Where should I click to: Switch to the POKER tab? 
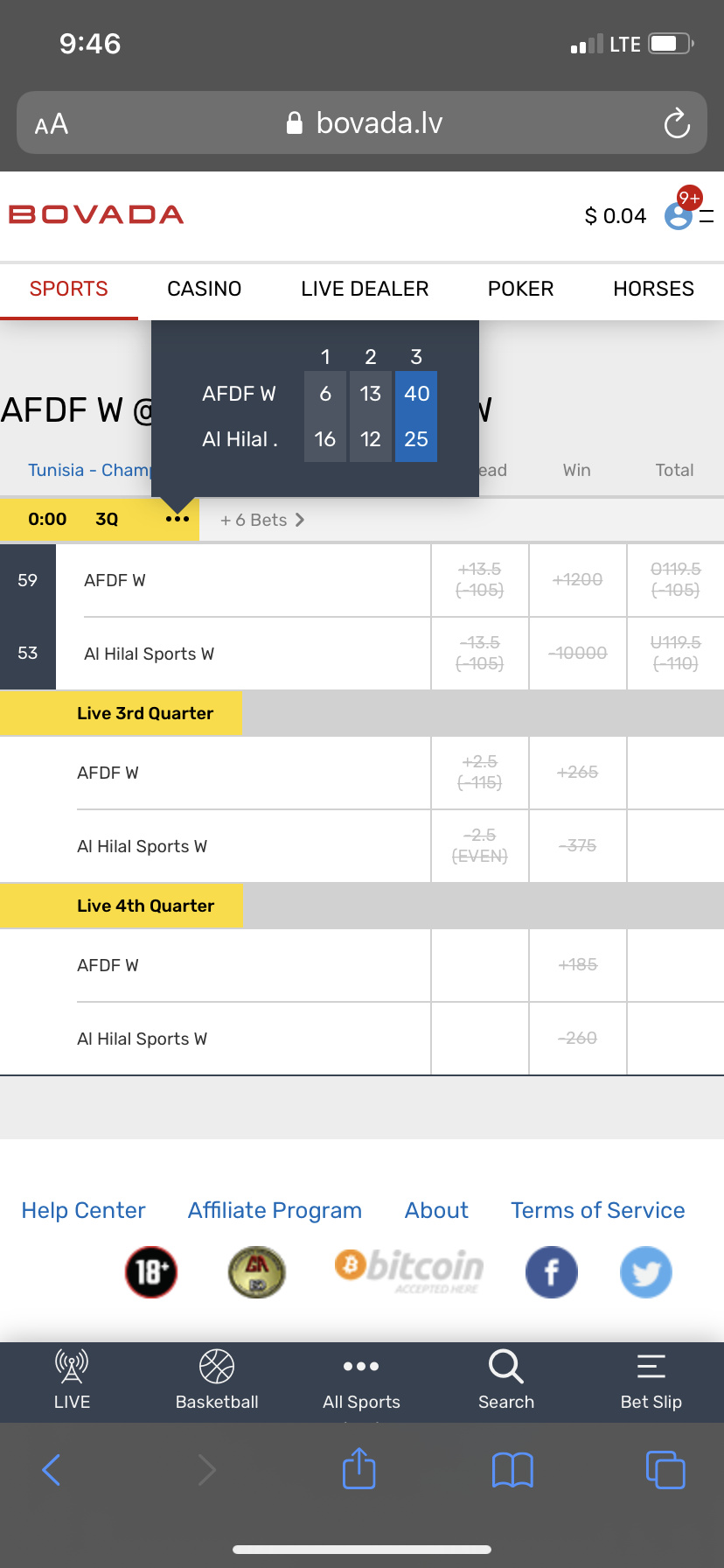coord(520,289)
